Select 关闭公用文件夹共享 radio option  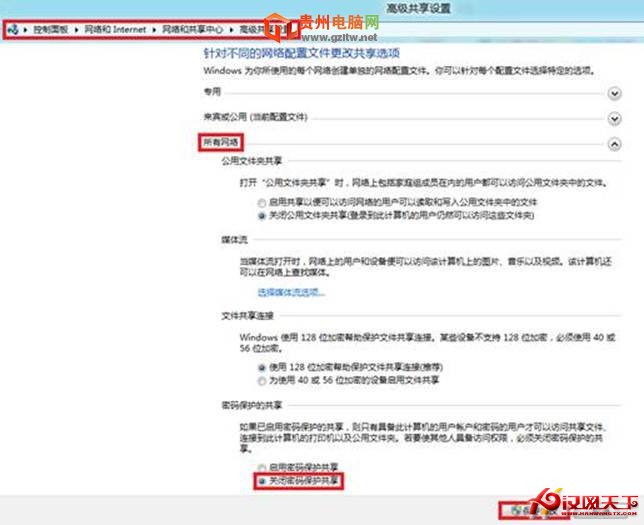pyautogui.click(x=262, y=214)
